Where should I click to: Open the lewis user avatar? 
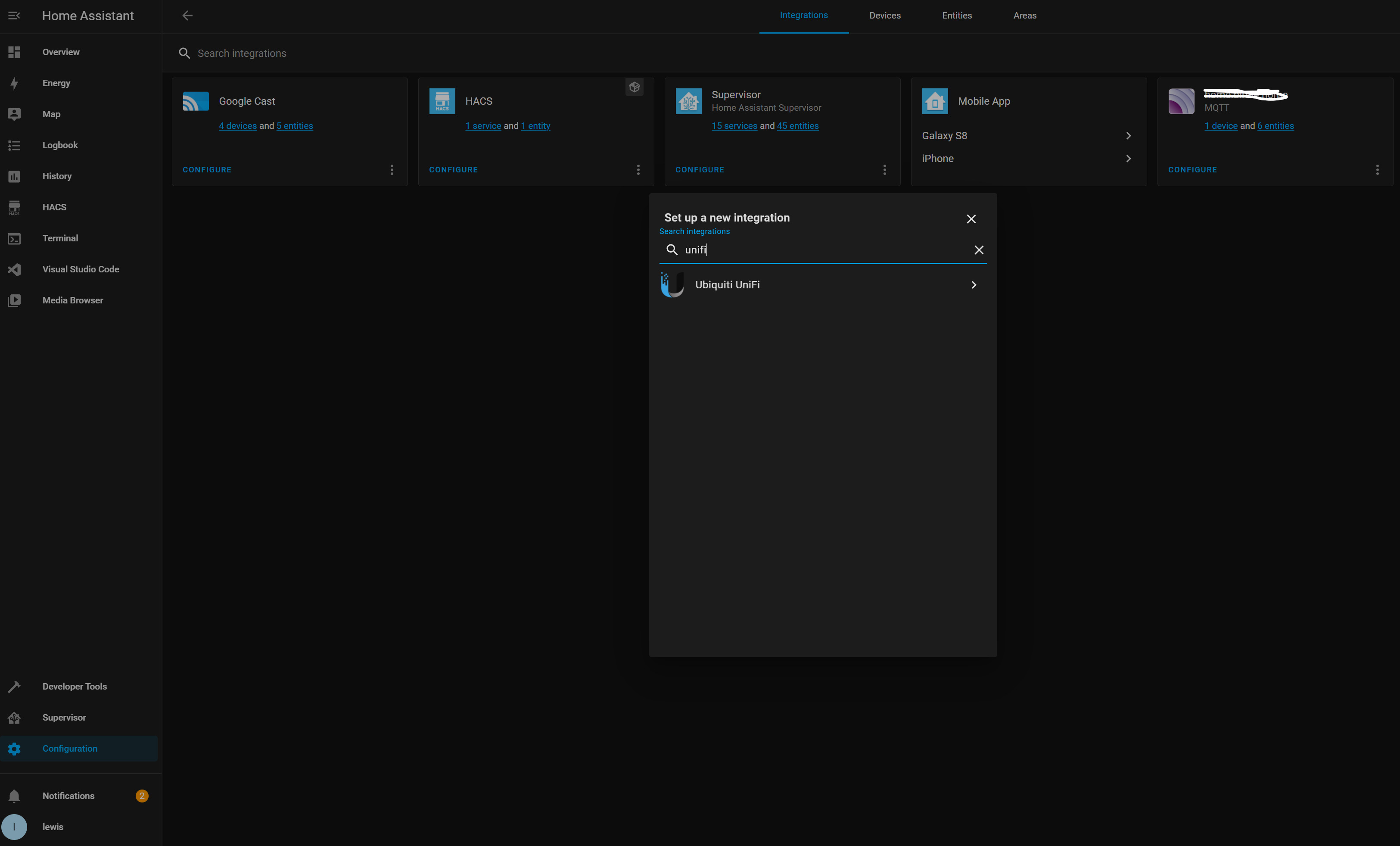14,827
